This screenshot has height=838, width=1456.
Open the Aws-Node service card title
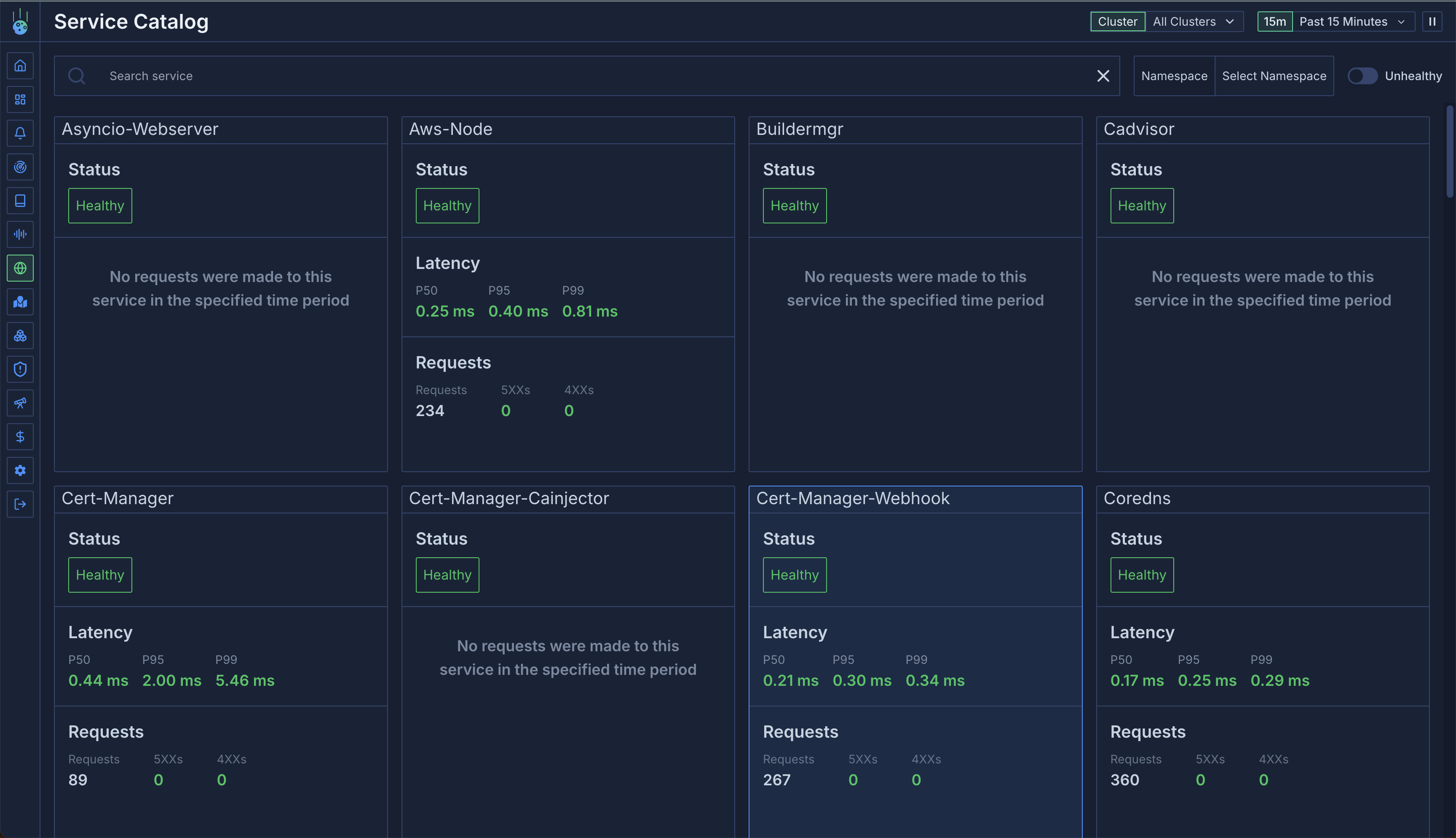[x=450, y=129]
